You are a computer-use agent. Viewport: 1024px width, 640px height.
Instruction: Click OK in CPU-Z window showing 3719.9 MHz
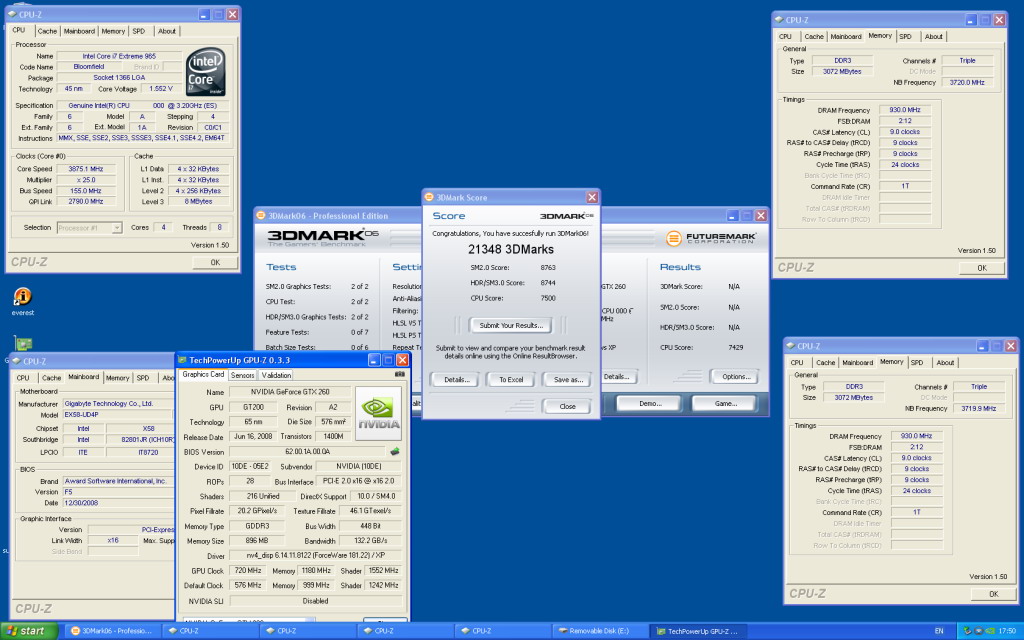(993, 594)
